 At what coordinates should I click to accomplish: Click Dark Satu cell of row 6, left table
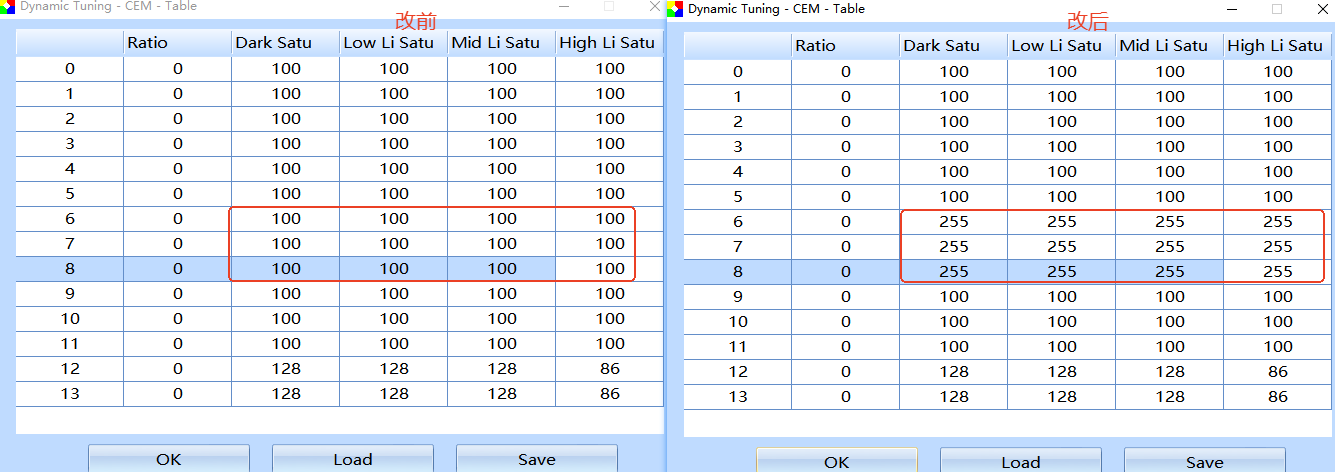[x=286, y=219]
